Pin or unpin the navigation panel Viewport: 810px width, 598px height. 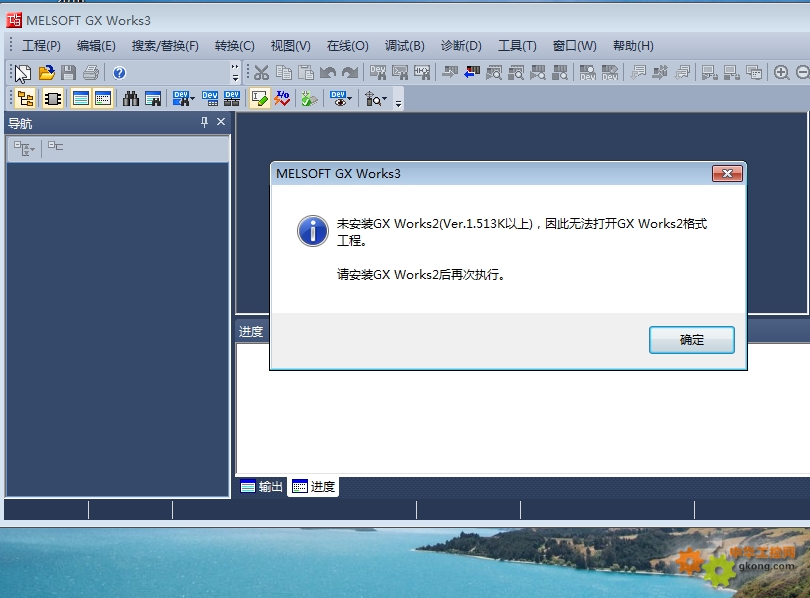point(205,122)
